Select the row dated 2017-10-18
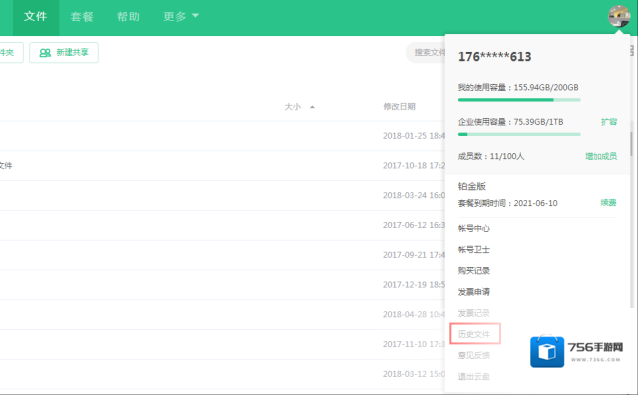638x395 pixels. (x=222, y=166)
